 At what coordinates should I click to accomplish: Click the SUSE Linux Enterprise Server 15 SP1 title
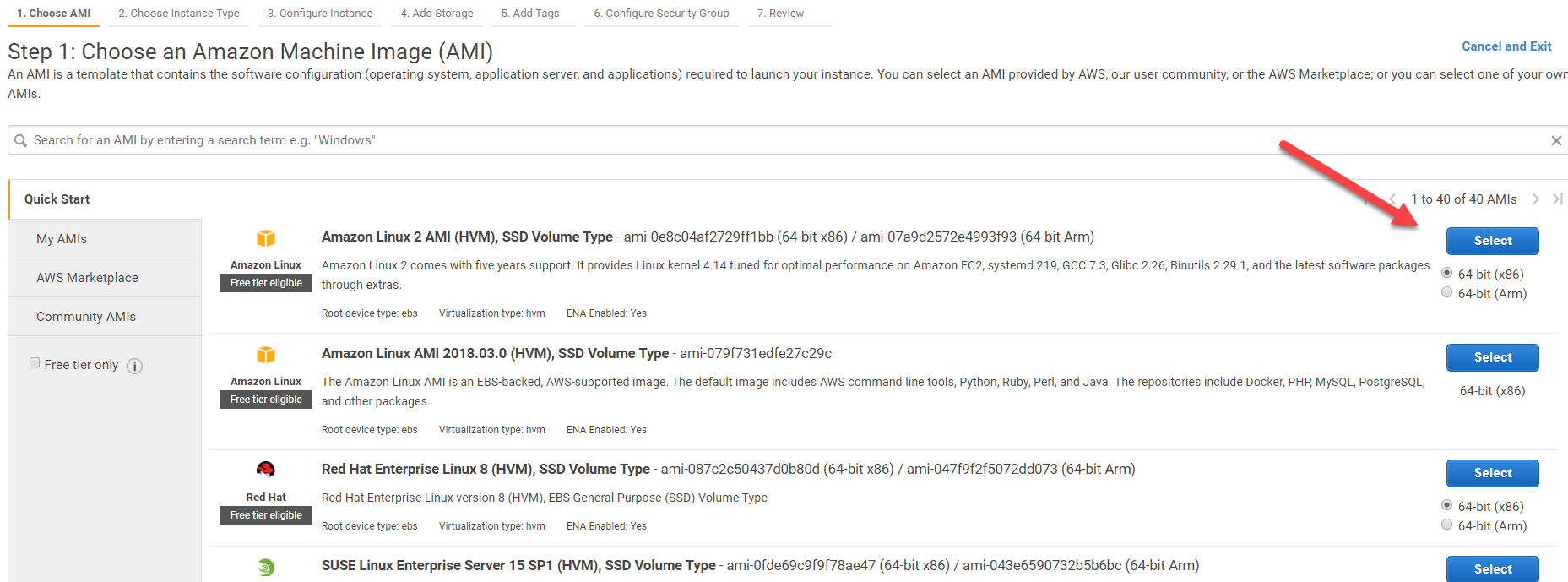tap(518, 565)
